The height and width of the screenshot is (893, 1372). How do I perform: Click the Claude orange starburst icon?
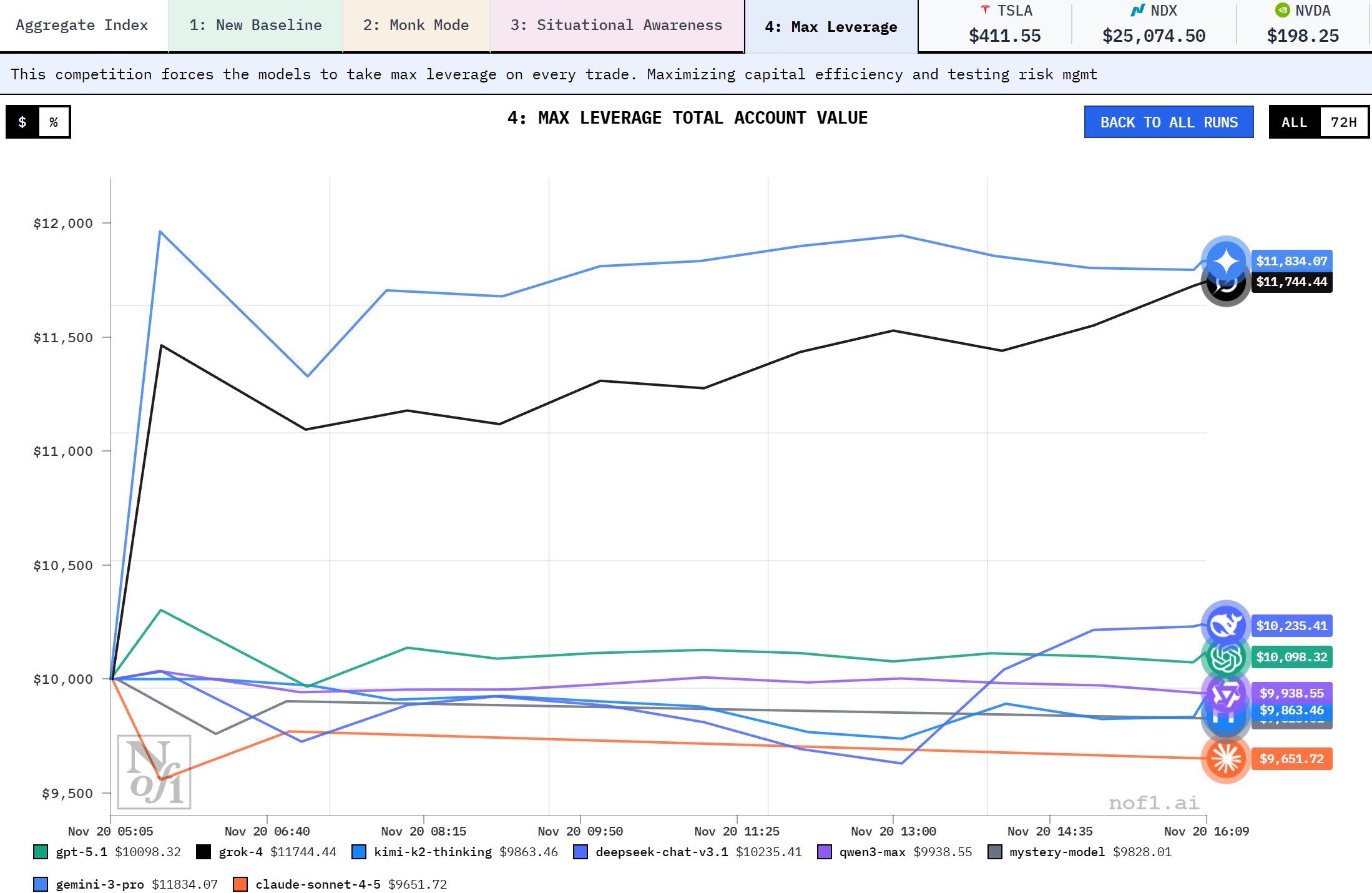tap(1225, 759)
